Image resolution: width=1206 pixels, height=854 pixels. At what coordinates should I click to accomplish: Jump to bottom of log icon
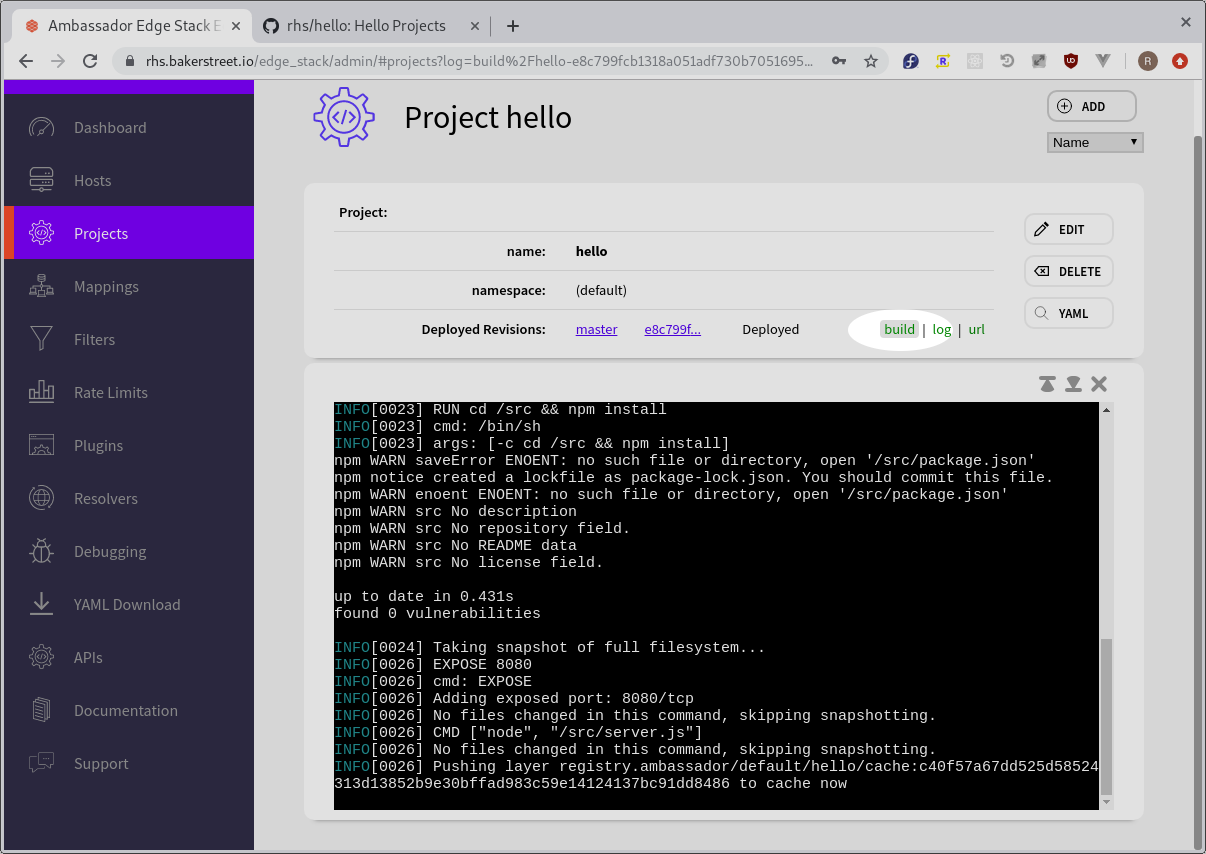[x=1073, y=384]
